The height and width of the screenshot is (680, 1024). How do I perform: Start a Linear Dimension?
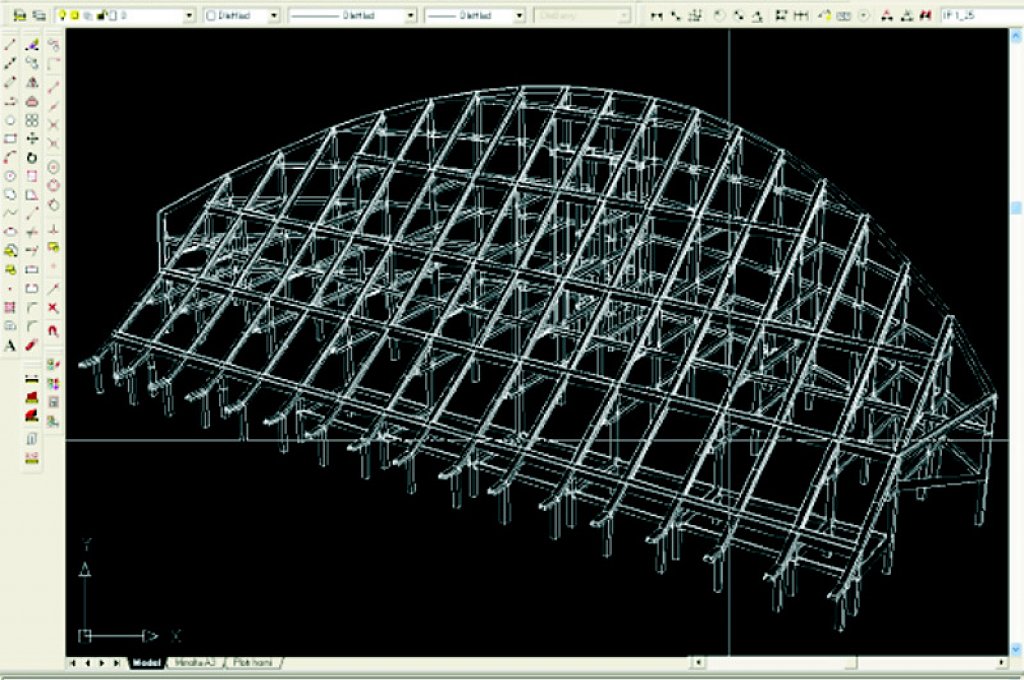tap(656, 15)
